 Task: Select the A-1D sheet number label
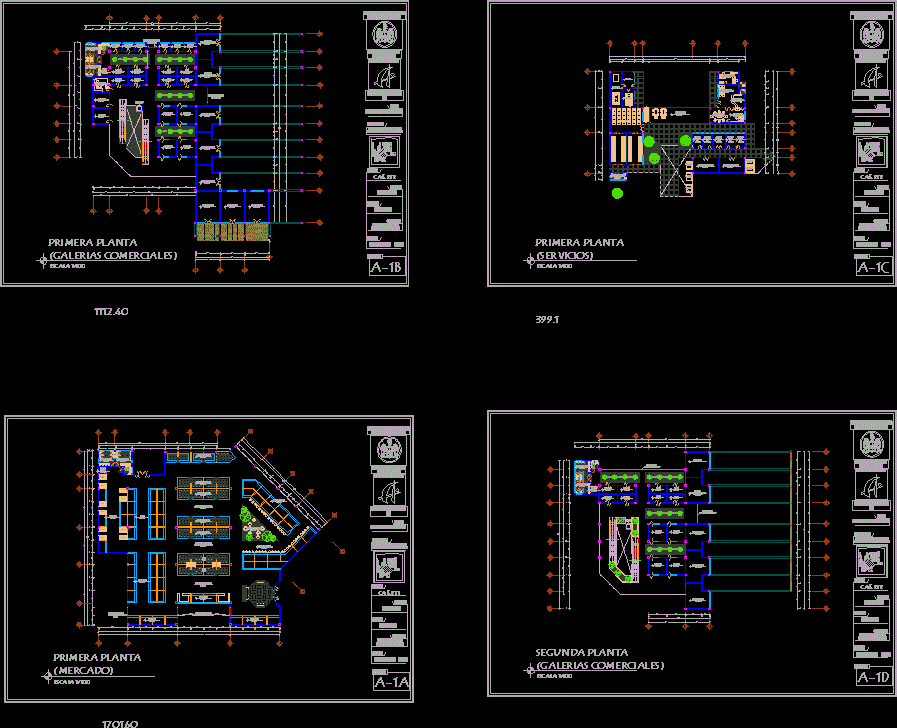(x=873, y=678)
